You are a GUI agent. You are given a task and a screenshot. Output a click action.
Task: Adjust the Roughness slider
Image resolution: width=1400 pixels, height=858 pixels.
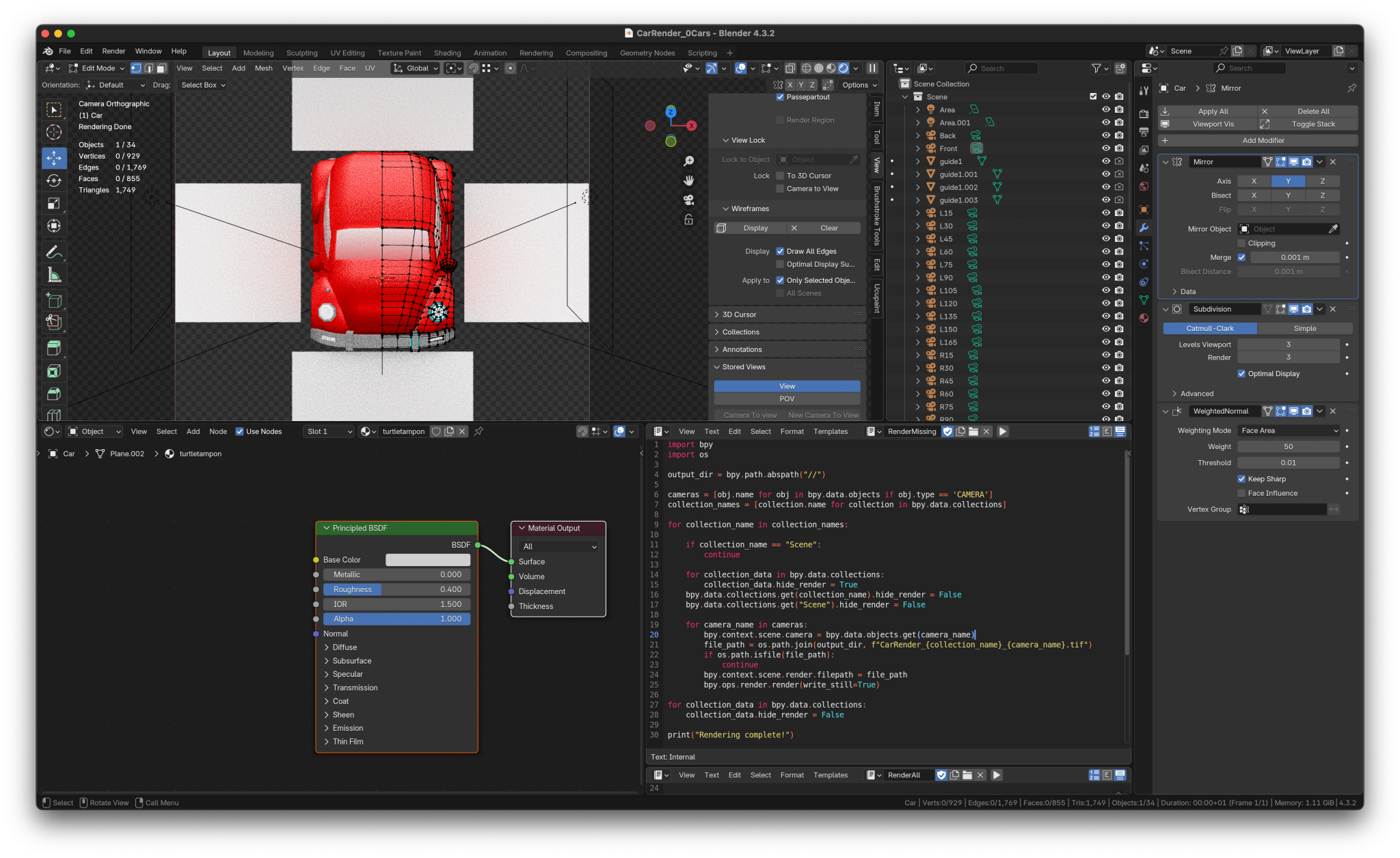396,589
